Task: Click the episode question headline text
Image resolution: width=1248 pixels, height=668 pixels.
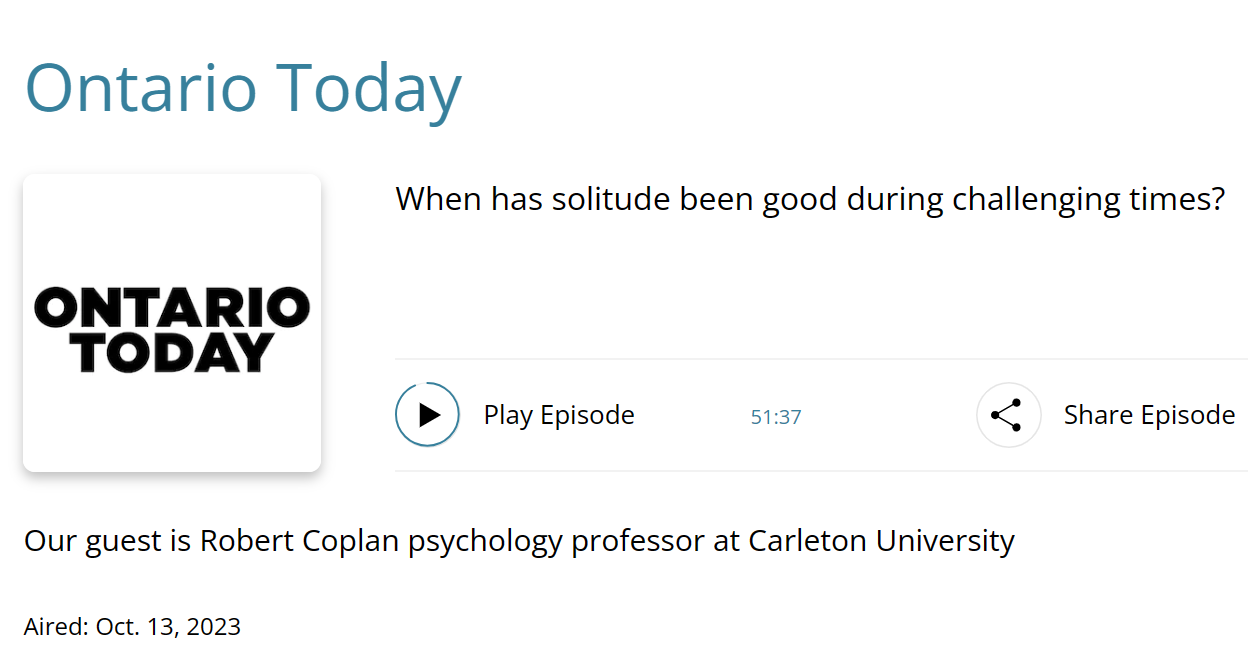Action: [810, 198]
